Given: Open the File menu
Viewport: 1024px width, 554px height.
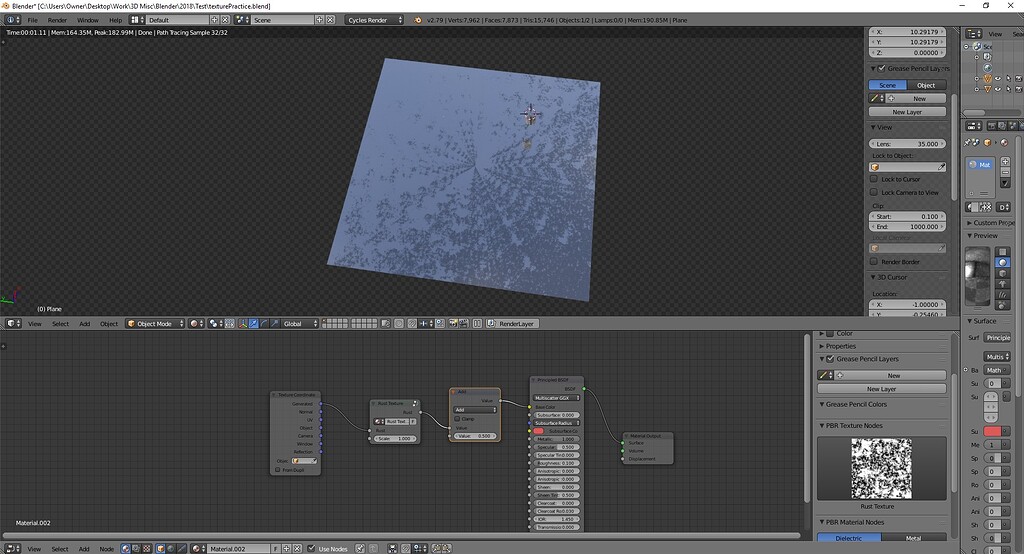Looking at the screenshot, I should click(x=33, y=20).
